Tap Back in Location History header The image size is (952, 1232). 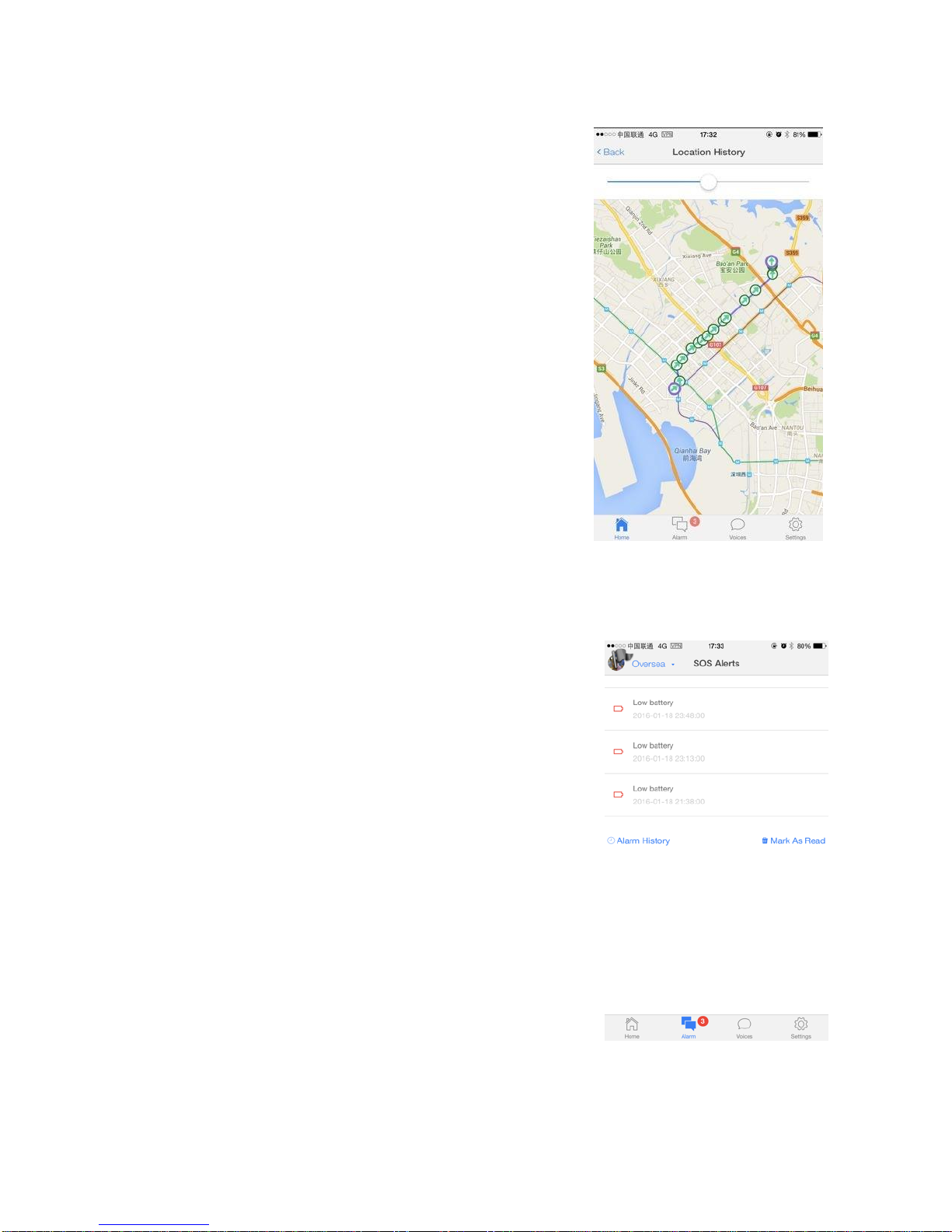click(611, 152)
